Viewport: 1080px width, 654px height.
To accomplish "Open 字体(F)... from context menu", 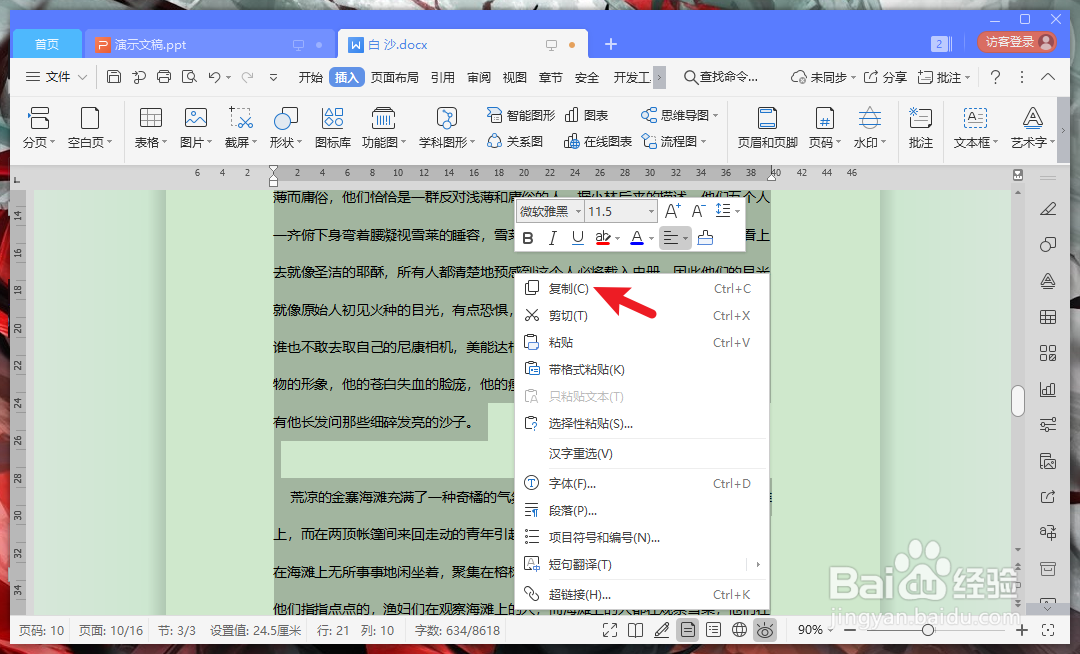I will pos(642,483).
